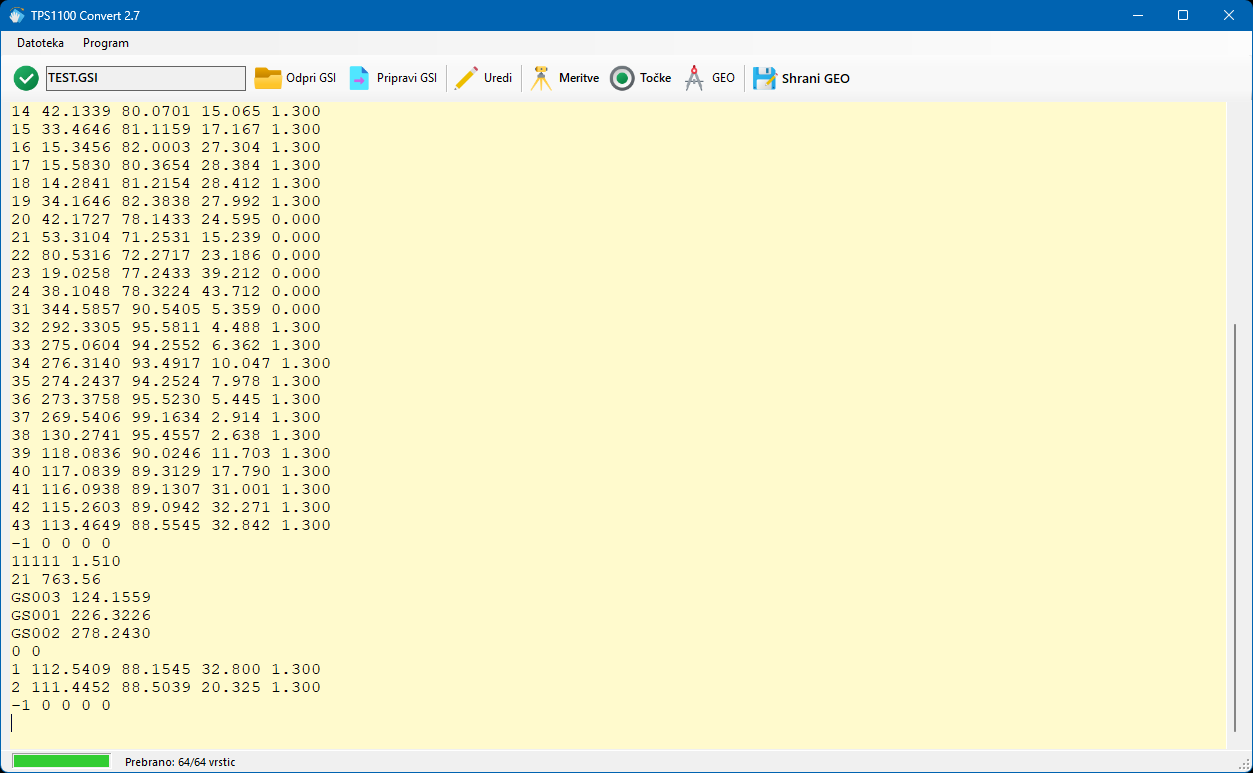This screenshot has width=1253, height=773.
Task: Click the green progress bar in status bar
Action: pyautogui.click(x=61, y=761)
